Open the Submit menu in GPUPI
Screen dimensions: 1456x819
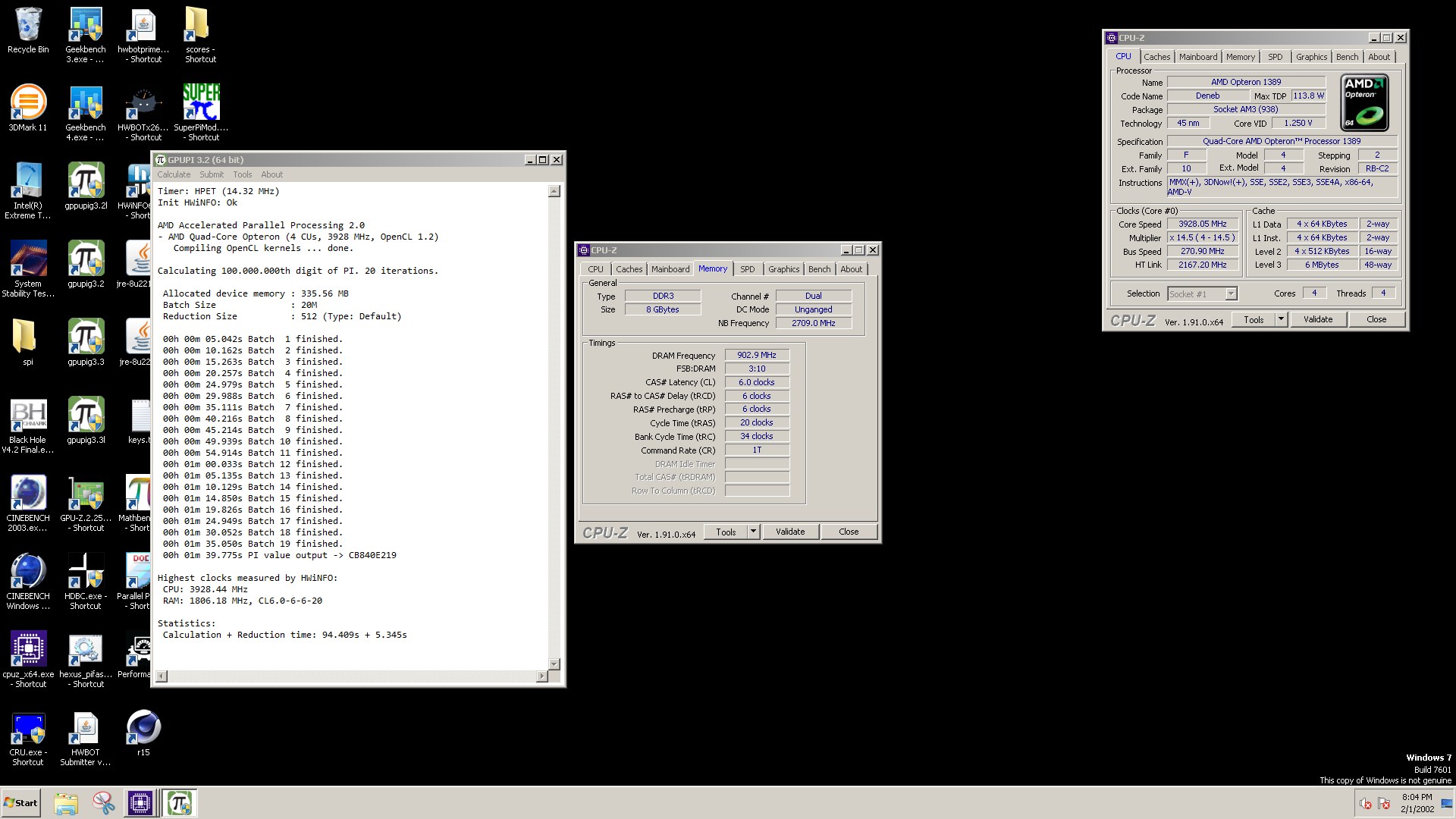(212, 174)
